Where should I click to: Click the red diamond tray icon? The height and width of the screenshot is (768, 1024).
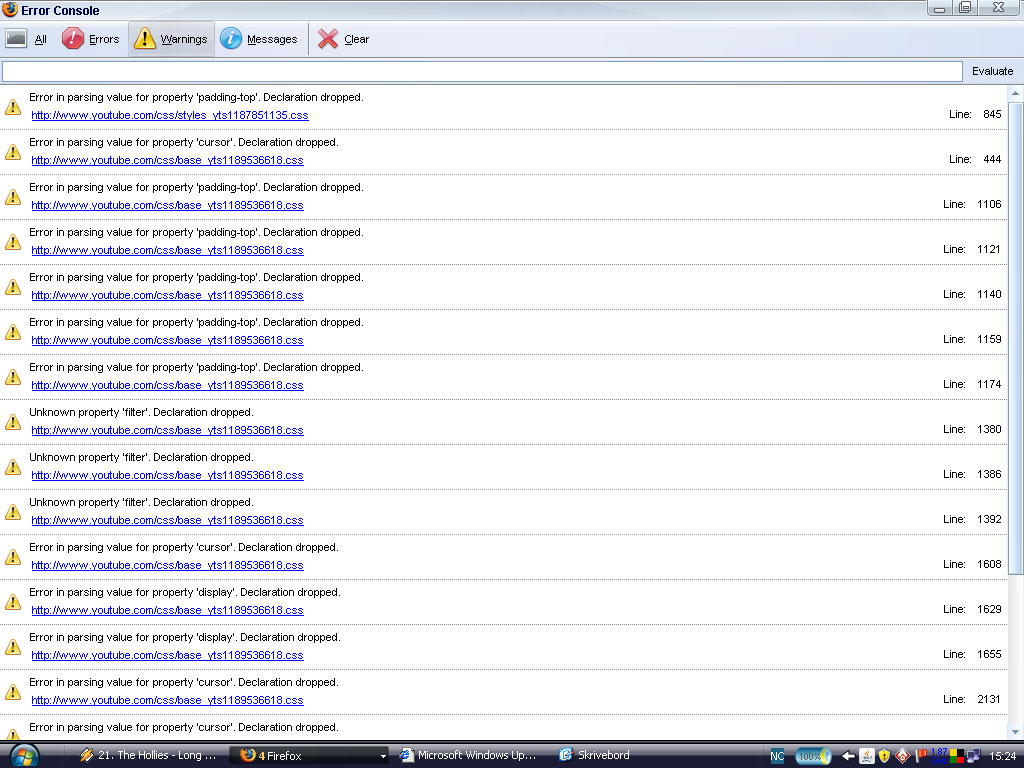[903, 756]
